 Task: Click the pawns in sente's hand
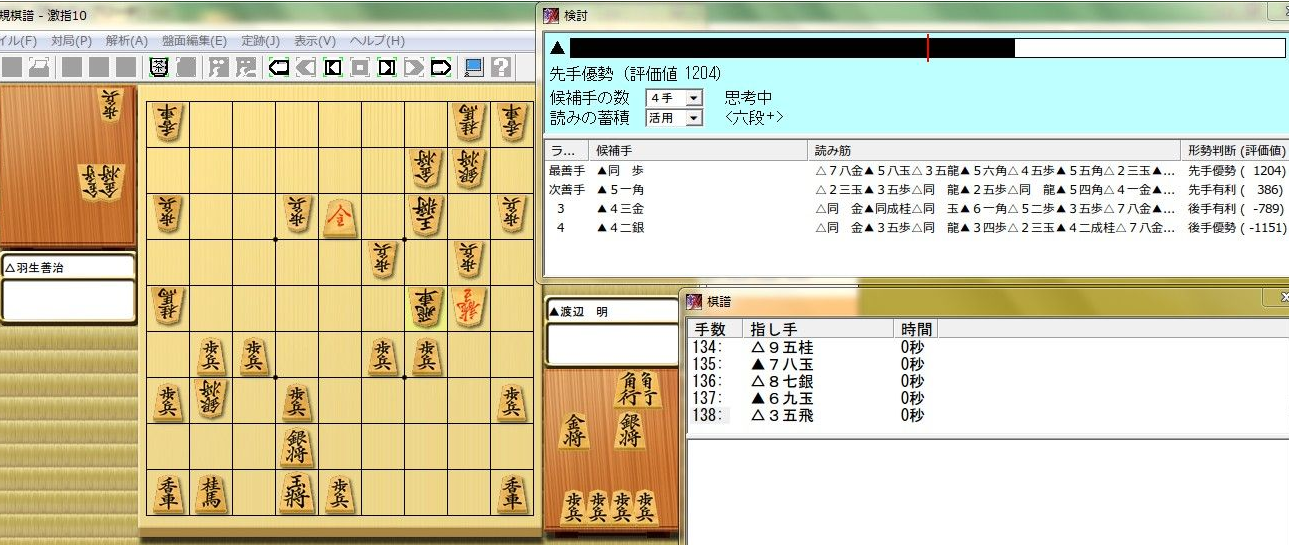pyautogui.click(x=608, y=505)
